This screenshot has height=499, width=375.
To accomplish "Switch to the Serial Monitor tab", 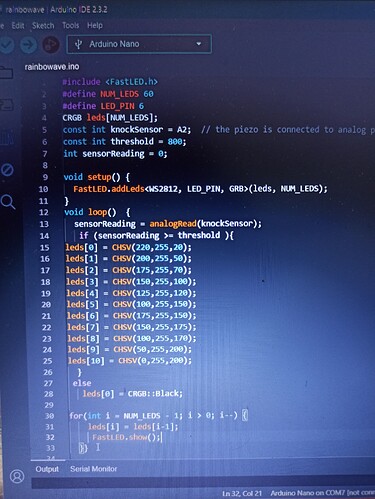I will click(94, 469).
